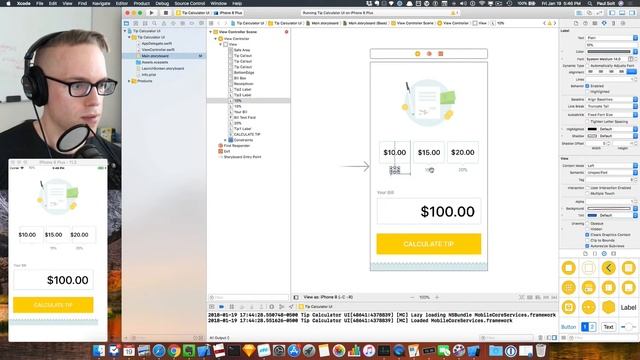Viewport: 640px width, 360px height.
Task: Toggle Automatically Adjusts Font checkbox
Action: tap(587, 66)
